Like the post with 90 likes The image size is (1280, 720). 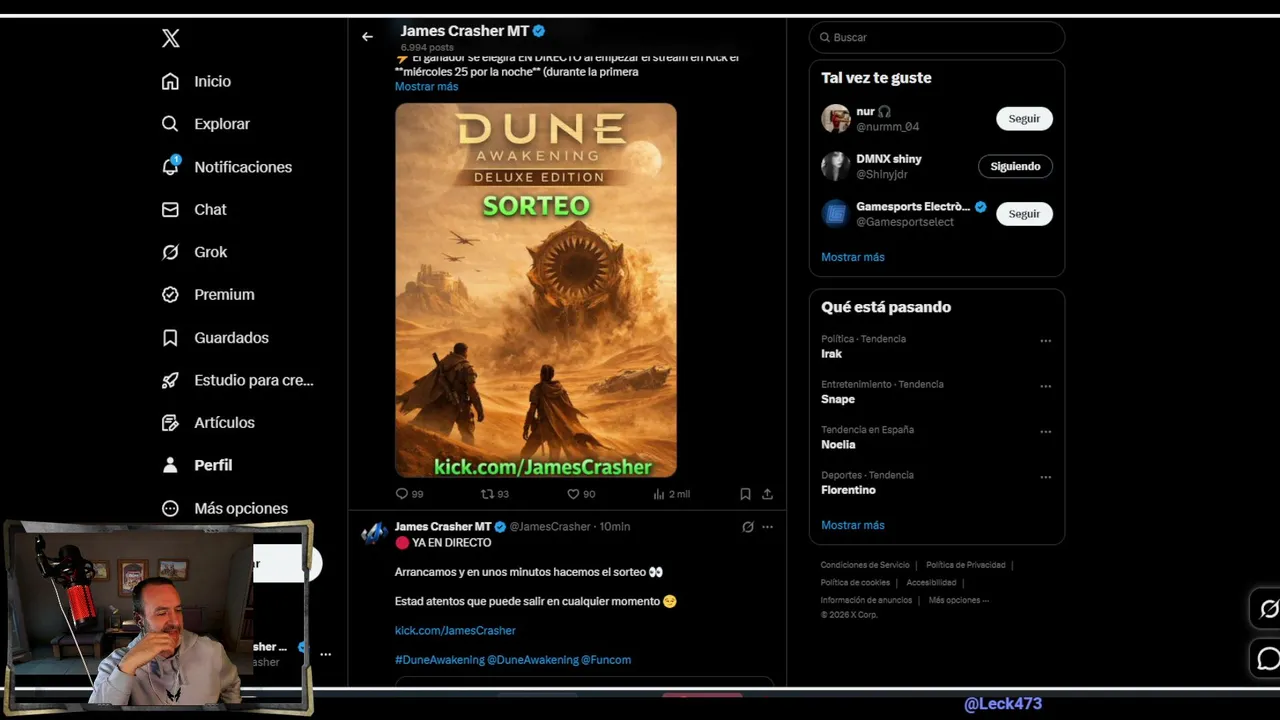[581, 494]
